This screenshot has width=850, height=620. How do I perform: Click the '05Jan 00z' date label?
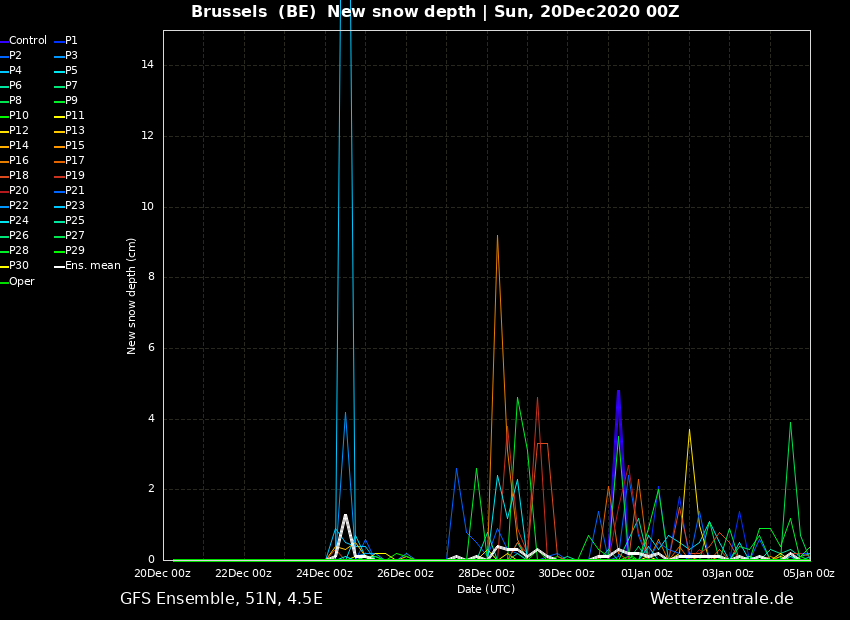[x=809, y=573]
